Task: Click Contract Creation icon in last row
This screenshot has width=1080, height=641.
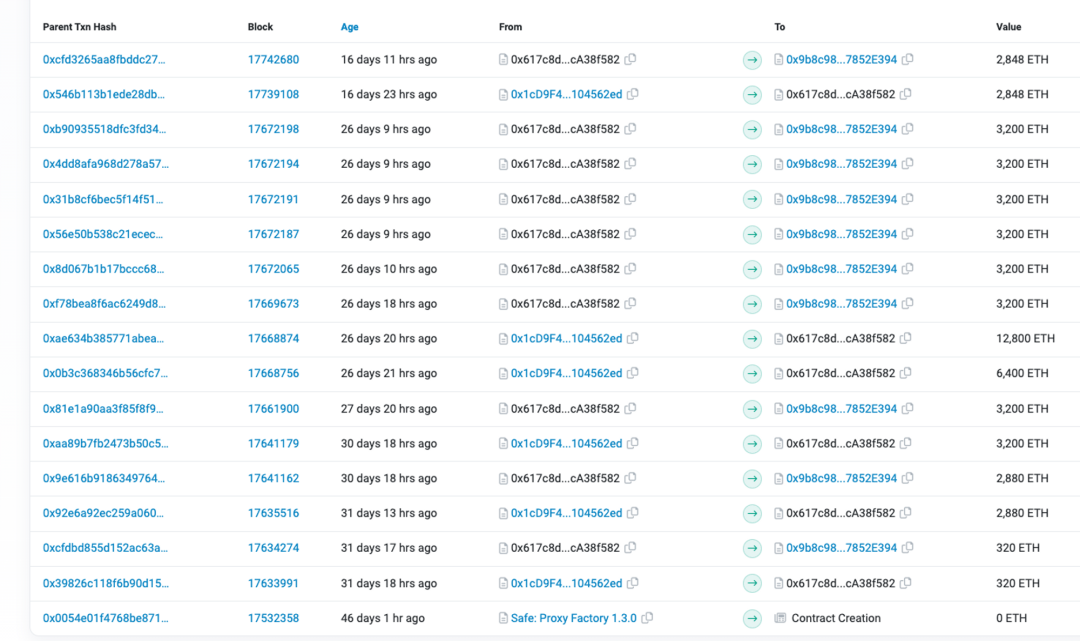Action: 780,618
